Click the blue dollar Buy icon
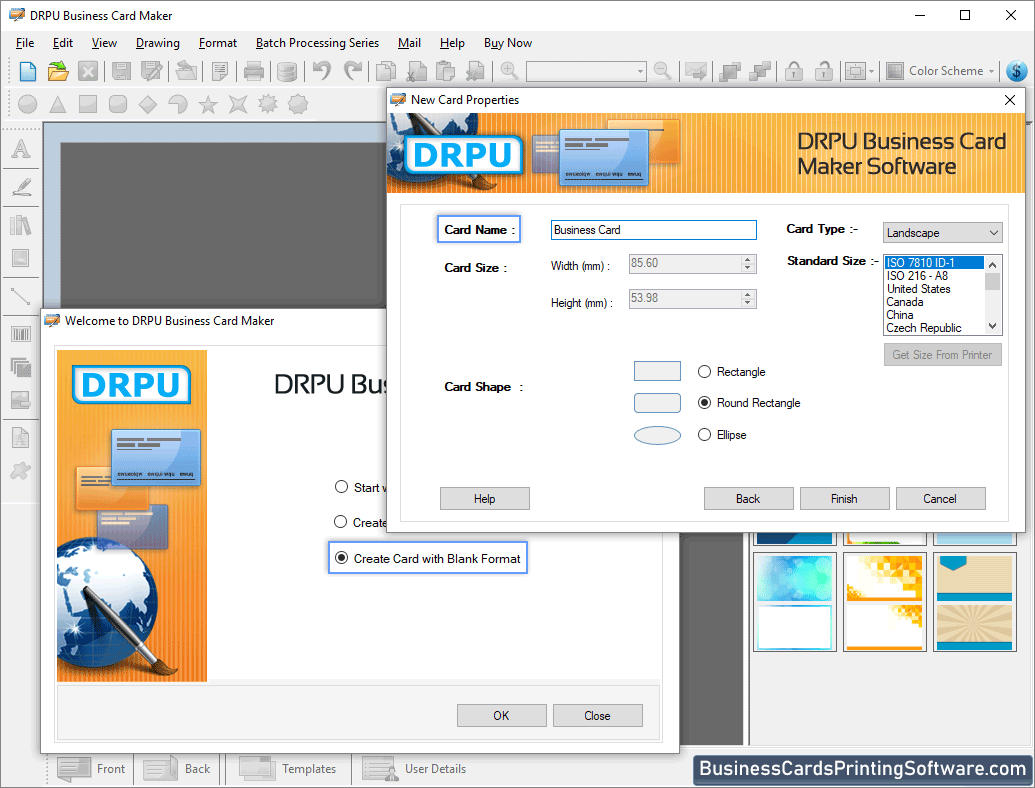Image resolution: width=1035 pixels, height=788 pixels. [1017, 71]
